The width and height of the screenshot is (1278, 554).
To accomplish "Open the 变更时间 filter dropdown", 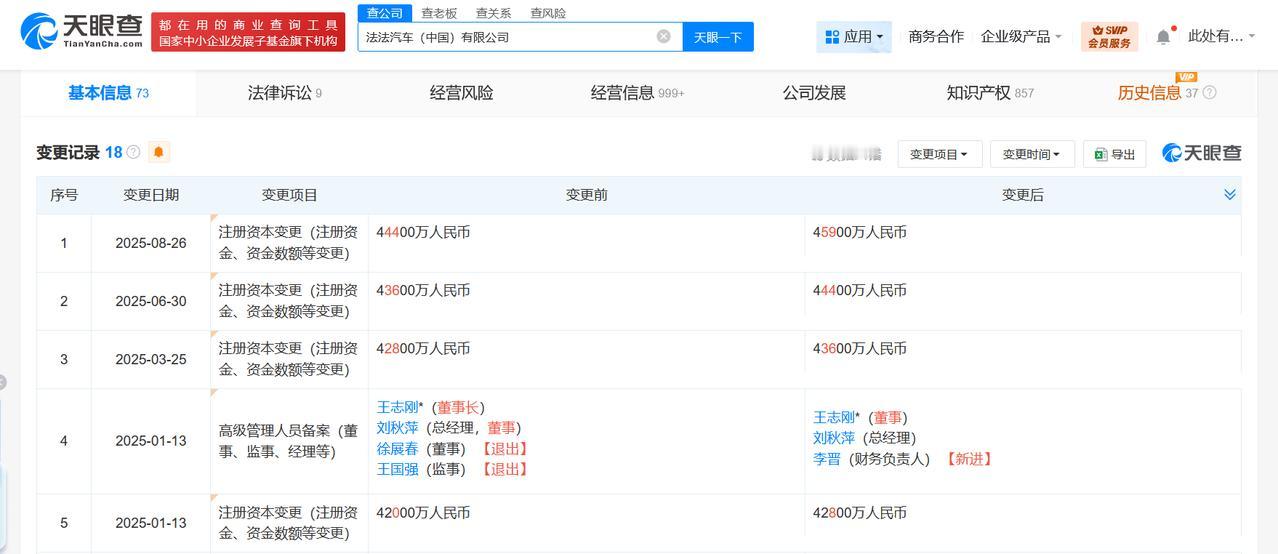I will (x=1032, y=154).
